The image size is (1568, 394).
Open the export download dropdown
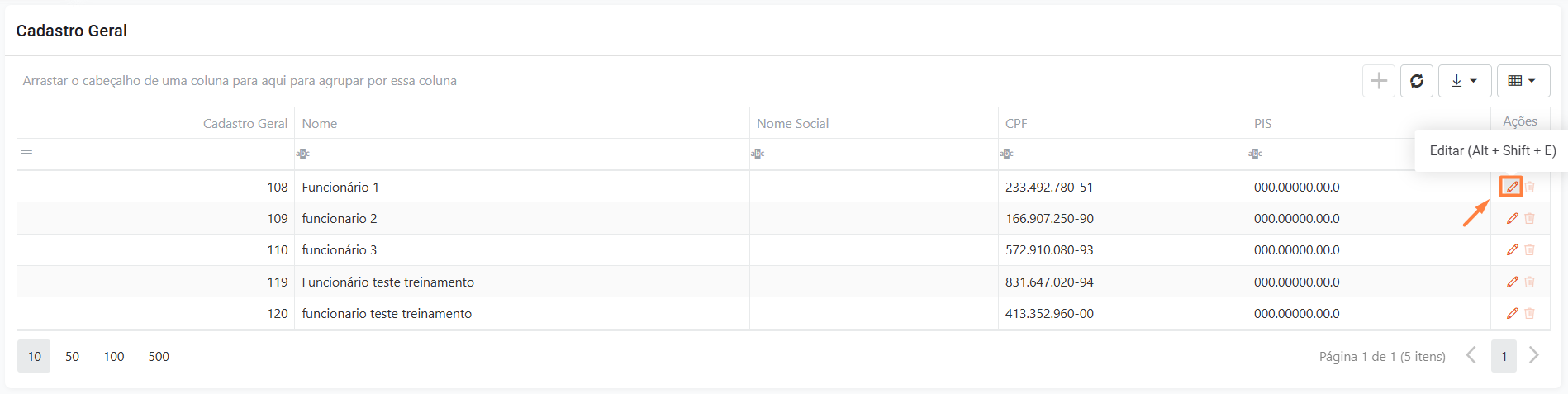tap(1464, 81)
